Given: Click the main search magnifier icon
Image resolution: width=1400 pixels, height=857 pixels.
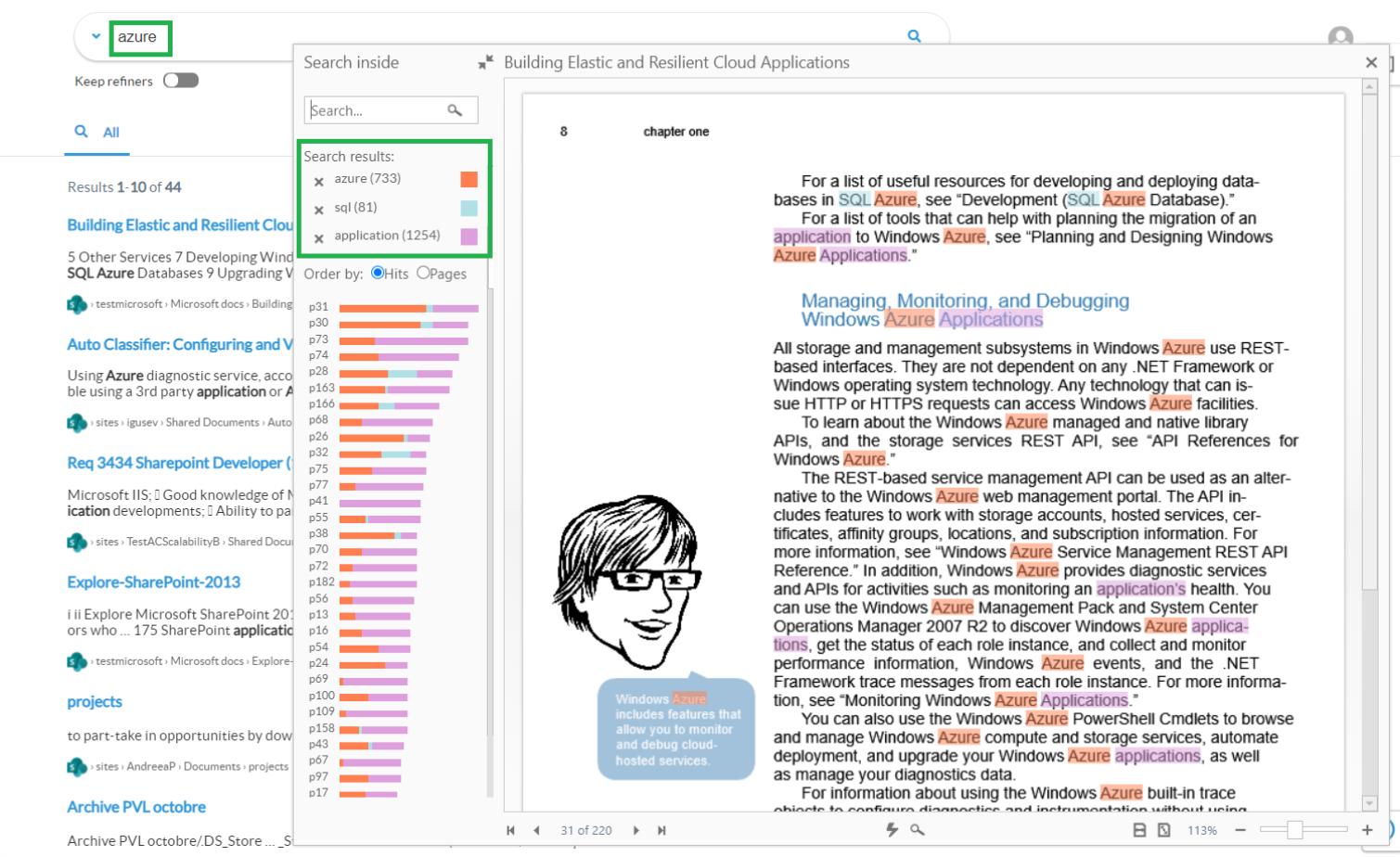Looking at the screenshot, I should (x=914, y=36).
